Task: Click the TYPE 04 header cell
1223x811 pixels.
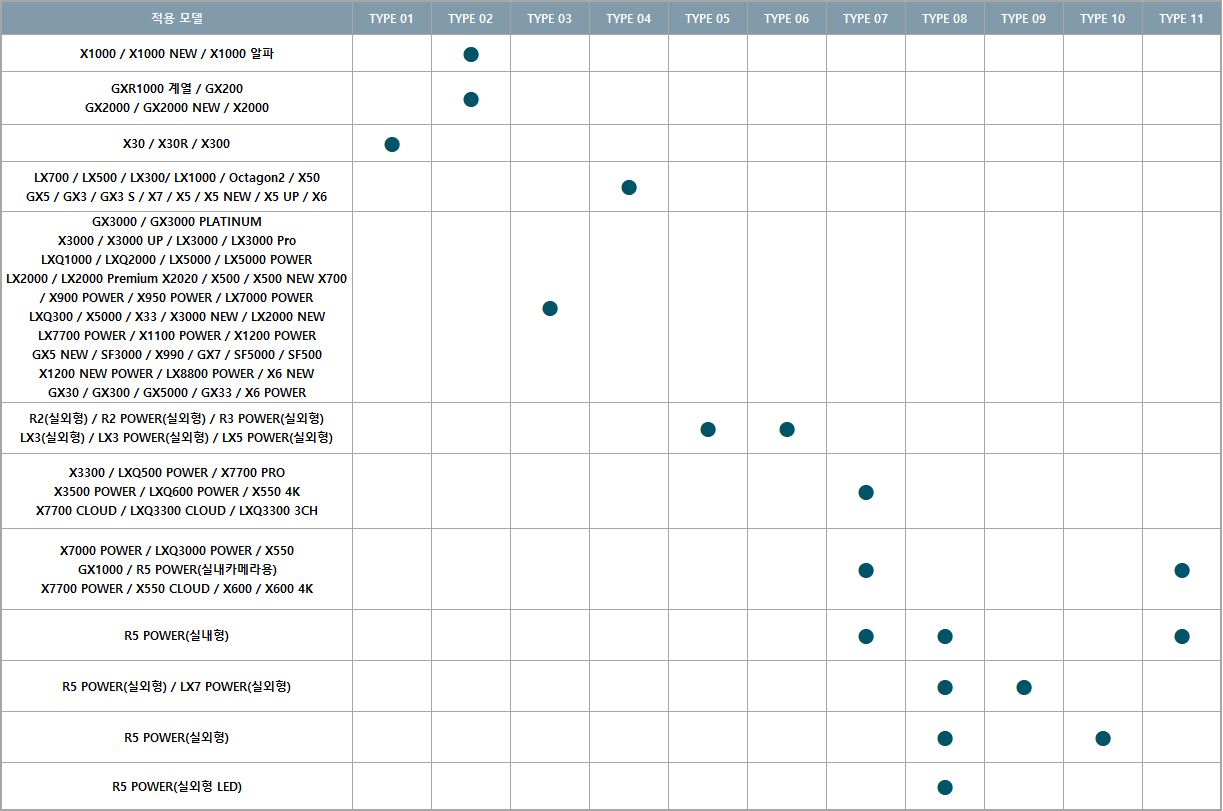Action: [x=629, y=18]
